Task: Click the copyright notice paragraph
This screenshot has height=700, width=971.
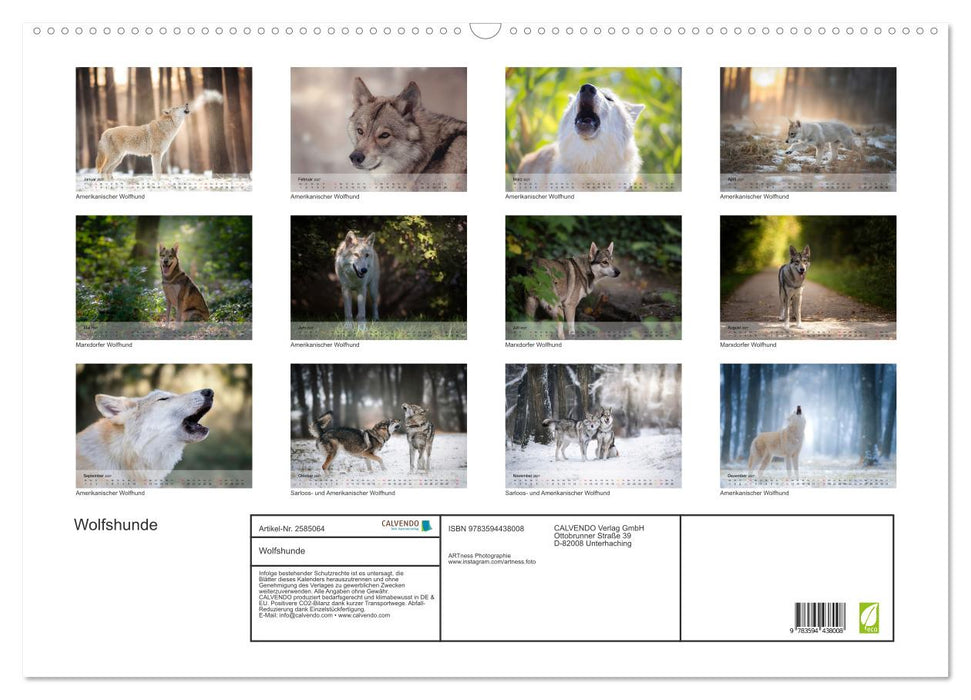Action: (x=346, y=594)
